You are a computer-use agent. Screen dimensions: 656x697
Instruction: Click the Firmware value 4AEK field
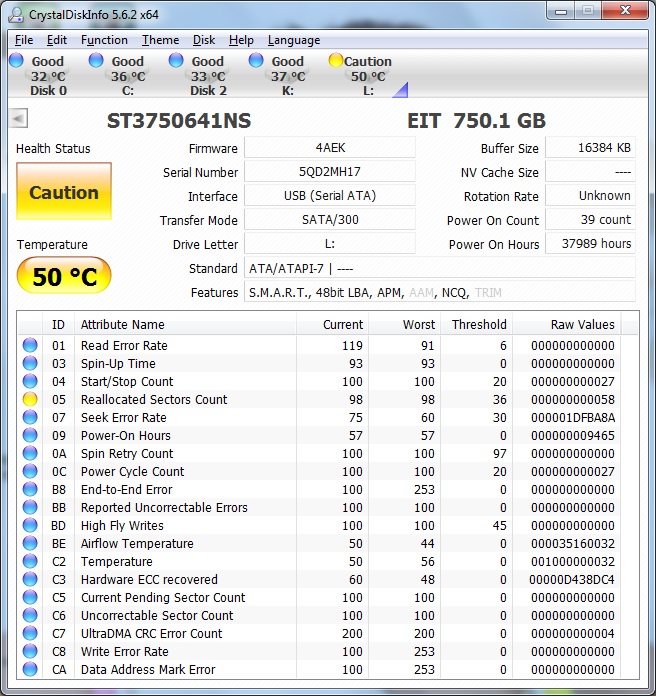[x=330, y=148]
